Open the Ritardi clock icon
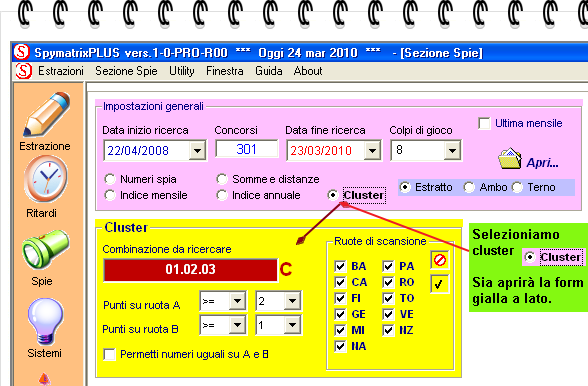Viewport: 588px width, 386px height. (46, 179)
